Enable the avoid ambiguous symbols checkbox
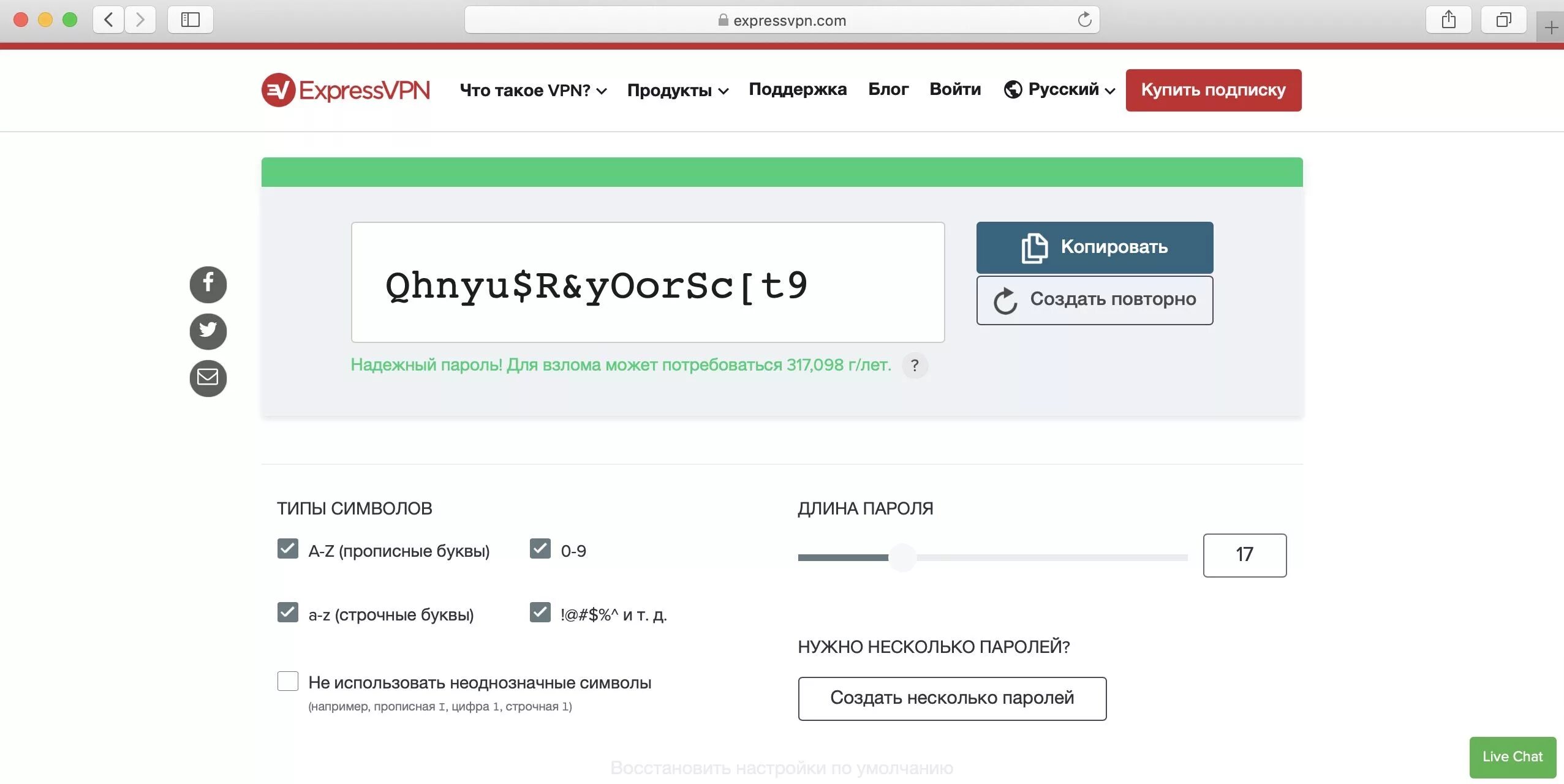 287,679
